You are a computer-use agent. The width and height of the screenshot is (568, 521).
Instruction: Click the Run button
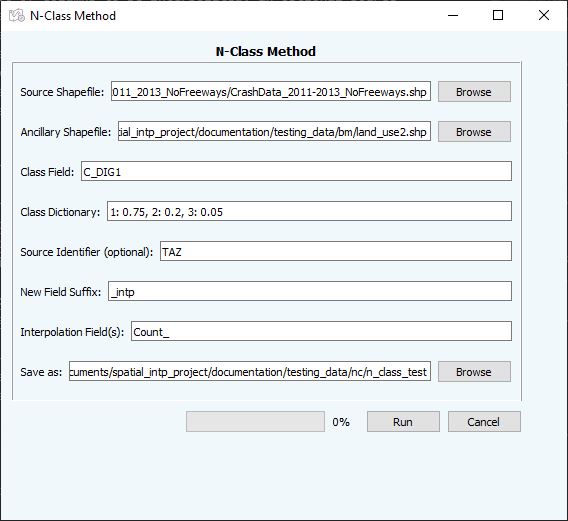[403, 421]
